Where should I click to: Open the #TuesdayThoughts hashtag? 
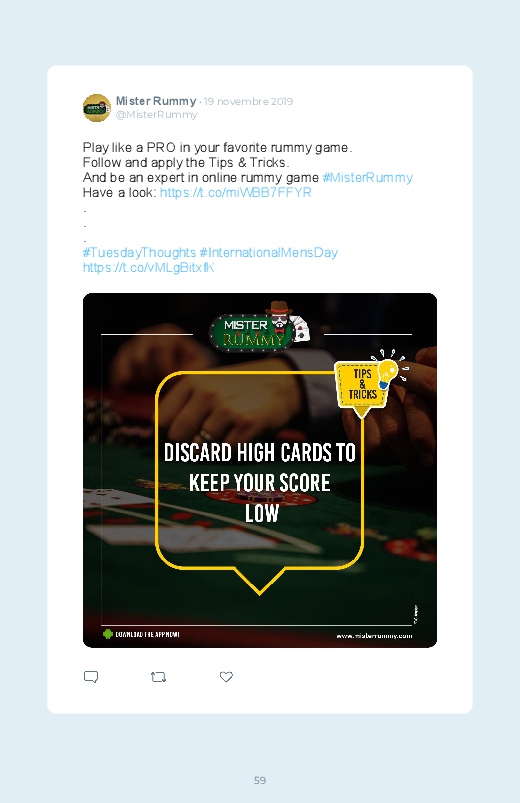pyautogui.click(x=139, y=252)
